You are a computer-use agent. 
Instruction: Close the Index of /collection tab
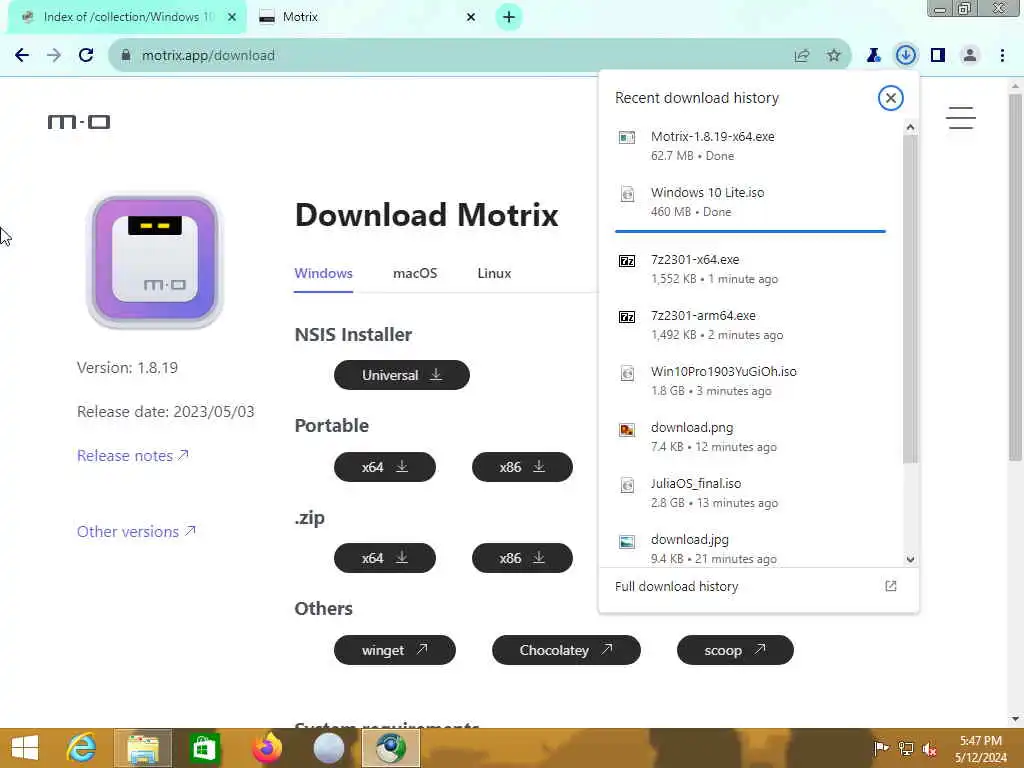pos(232,17)
